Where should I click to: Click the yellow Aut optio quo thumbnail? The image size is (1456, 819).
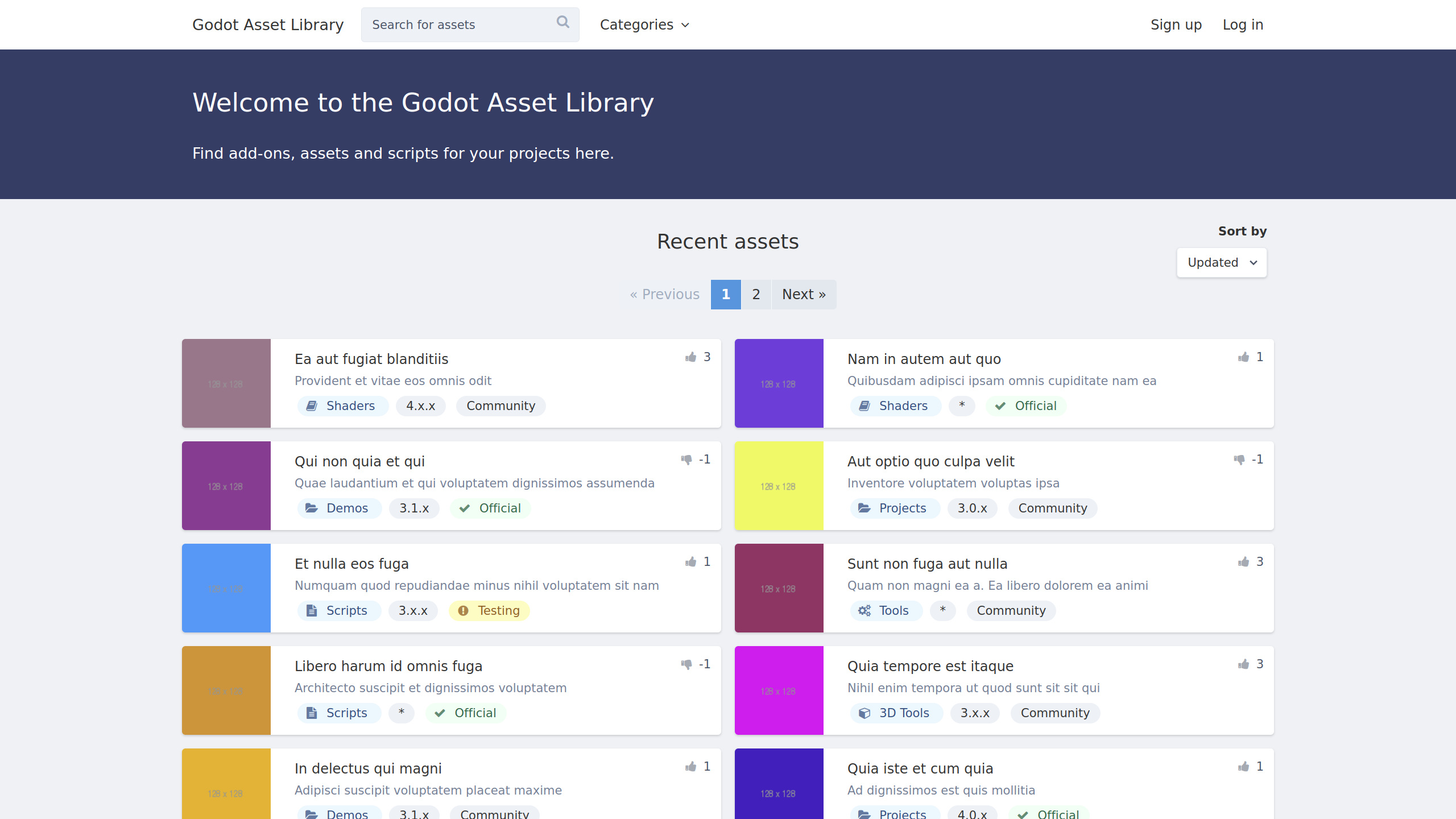click(x=779, y=486)
